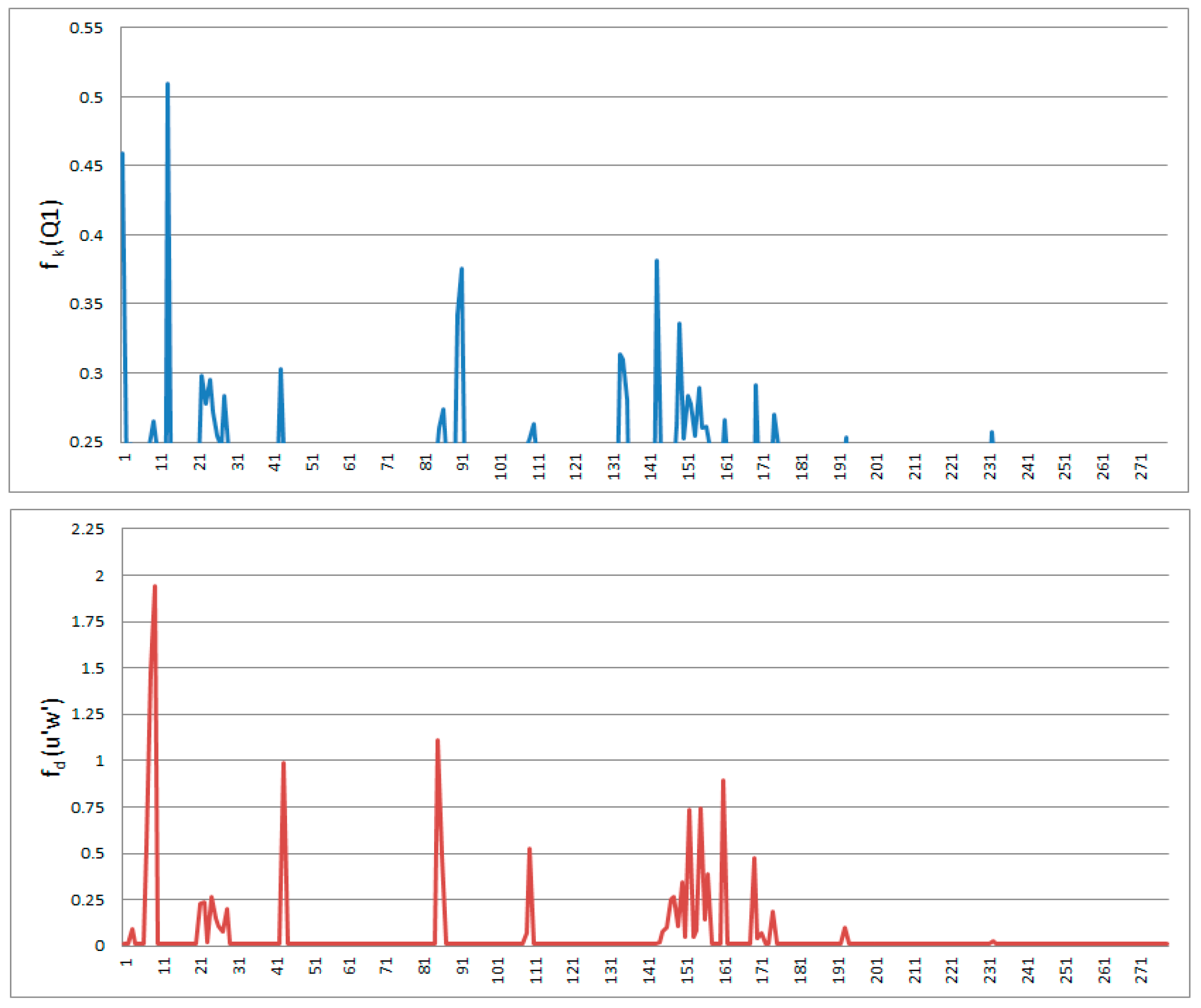Click the 0.55 label on upper chart
This screenshot has width=1201, height=1008.
[86, 28]
